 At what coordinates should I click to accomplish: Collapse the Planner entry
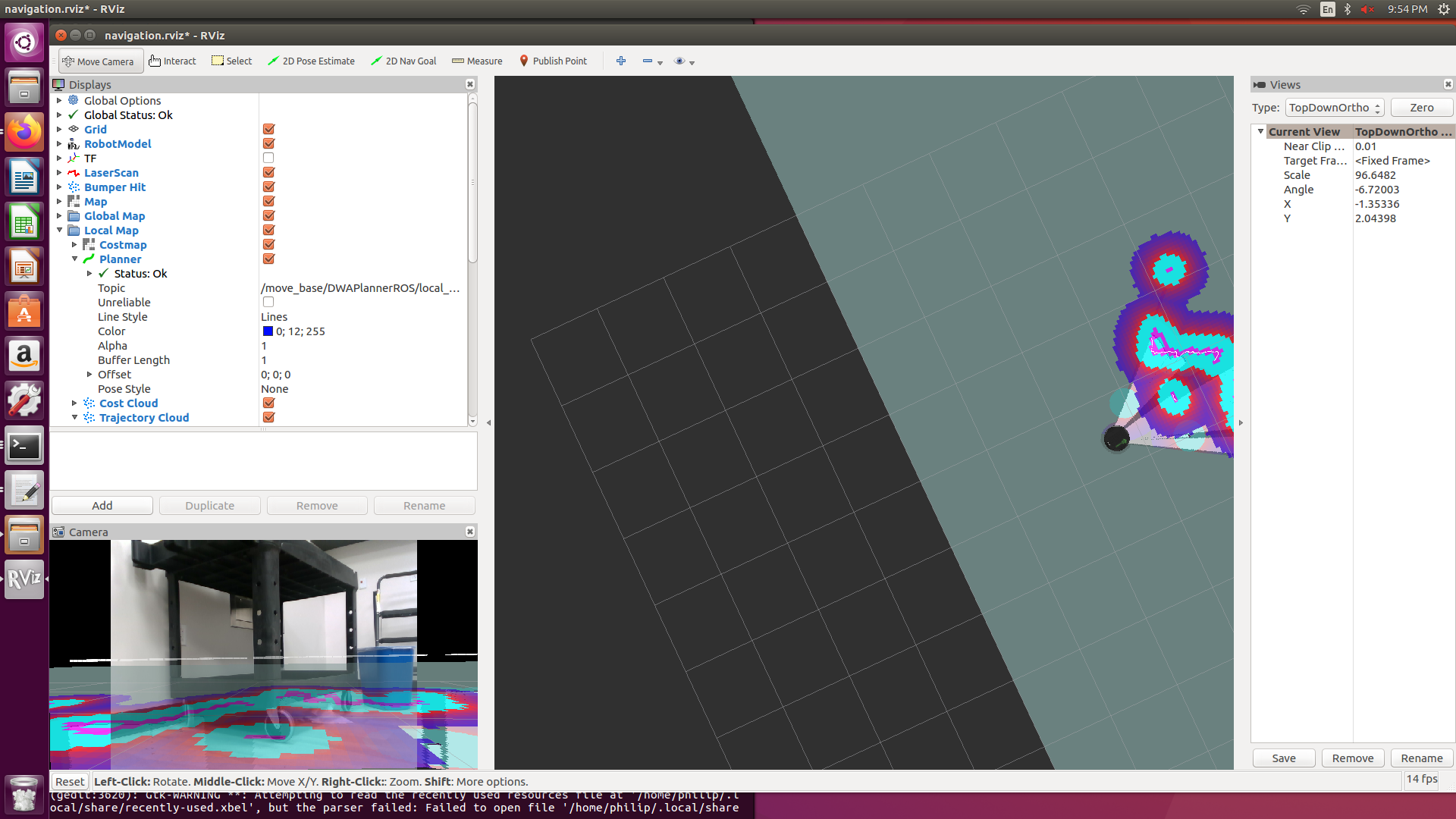pos(74,259)
